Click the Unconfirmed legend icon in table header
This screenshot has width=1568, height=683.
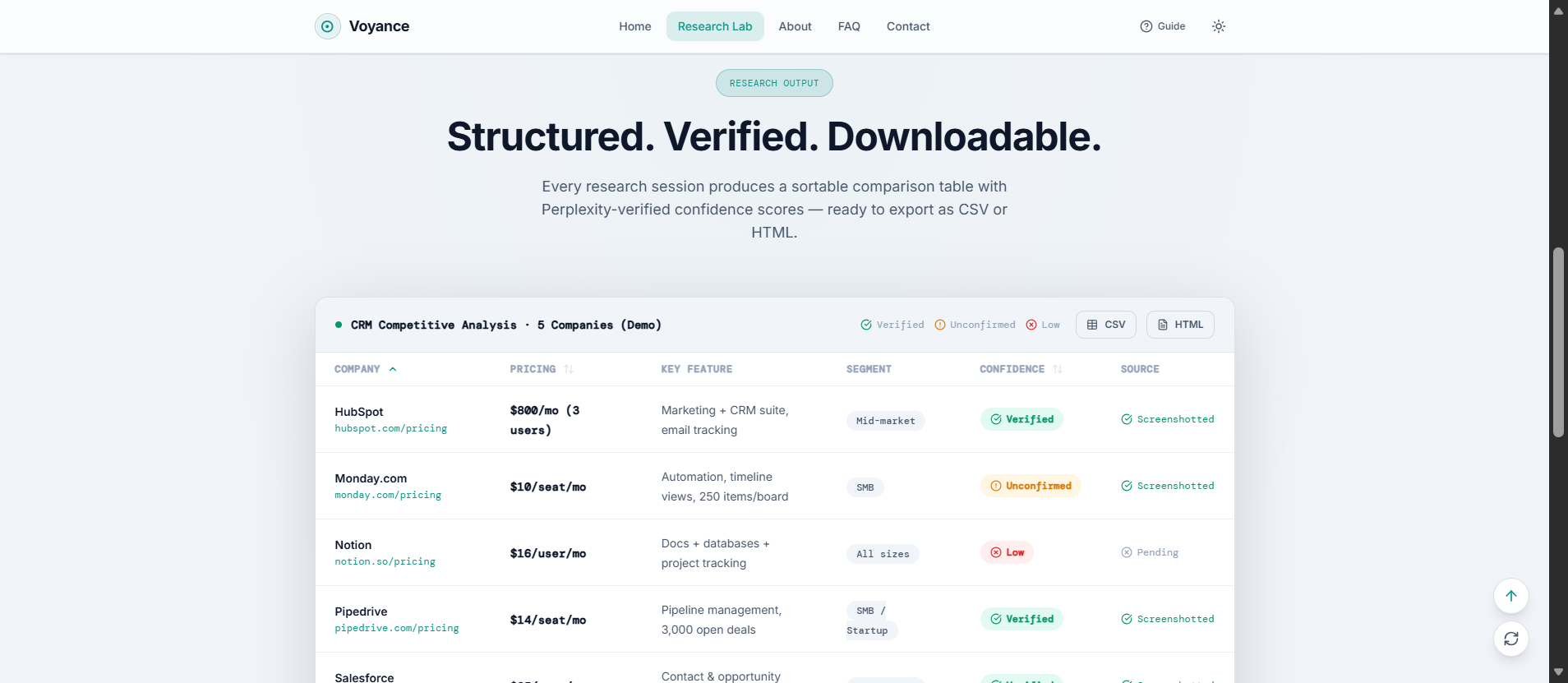click(940, 325)
